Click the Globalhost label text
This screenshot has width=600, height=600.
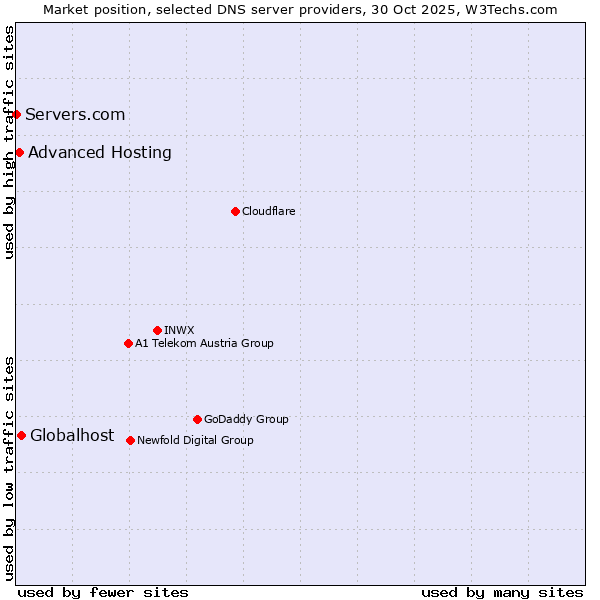coord(72,435)
